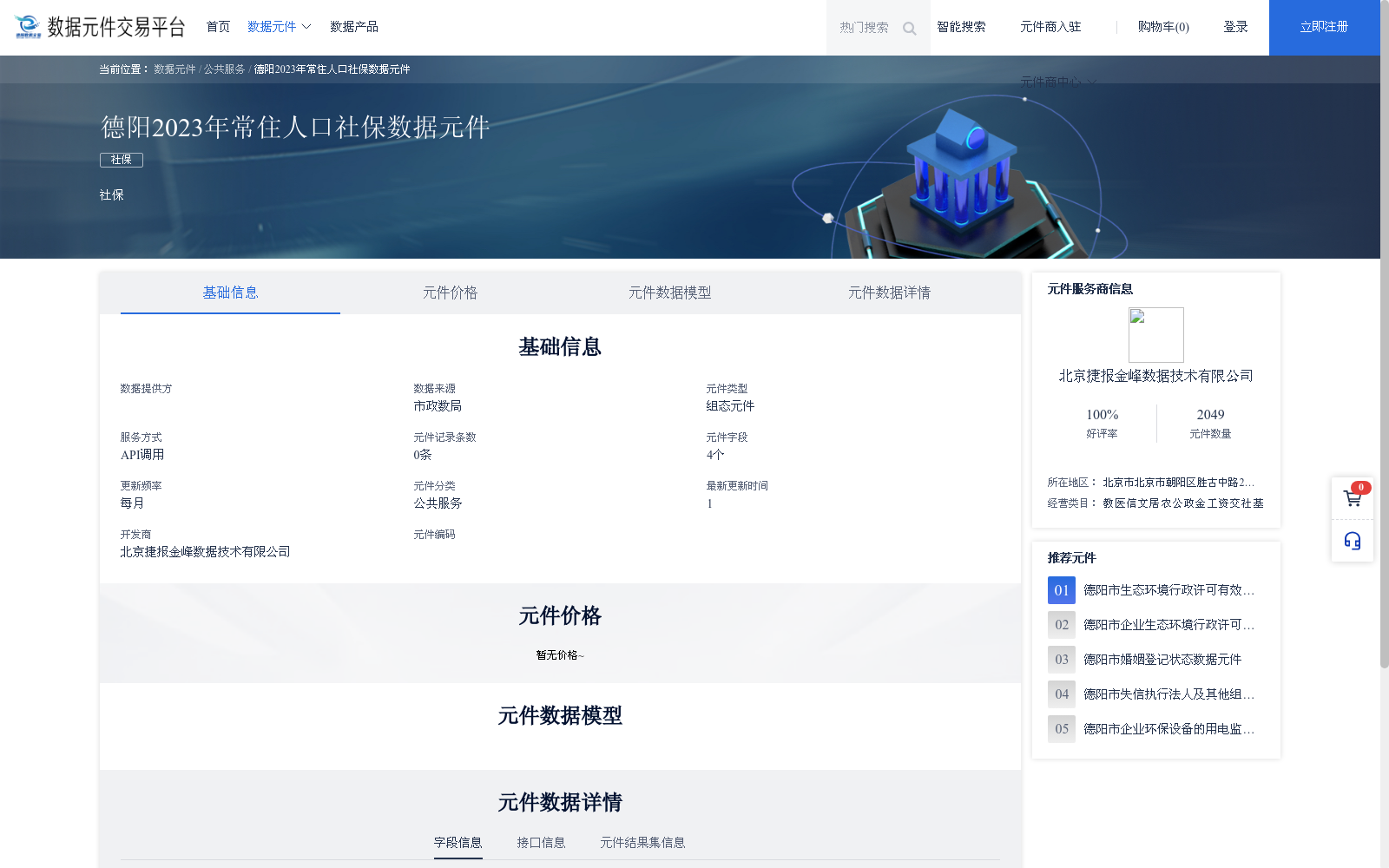Open the headset customer service icon

click(x=1353, y=541)
